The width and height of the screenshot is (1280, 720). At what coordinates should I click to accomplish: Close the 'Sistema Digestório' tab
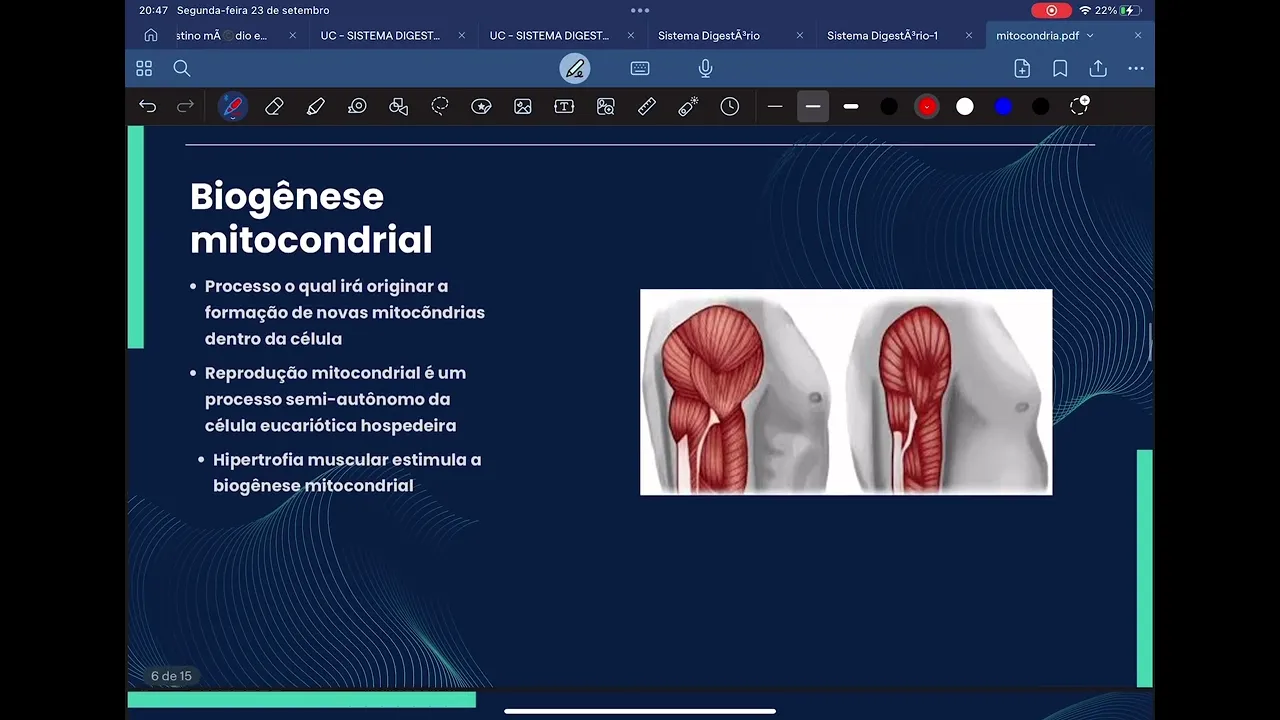800,35
